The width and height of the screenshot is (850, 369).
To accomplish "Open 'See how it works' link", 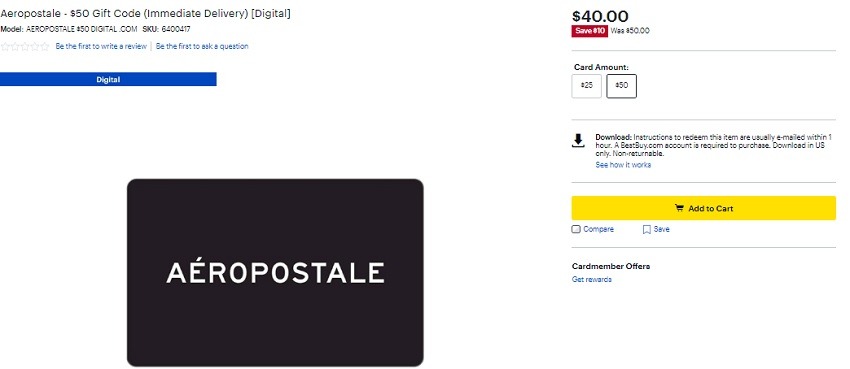I will point(623,165).
